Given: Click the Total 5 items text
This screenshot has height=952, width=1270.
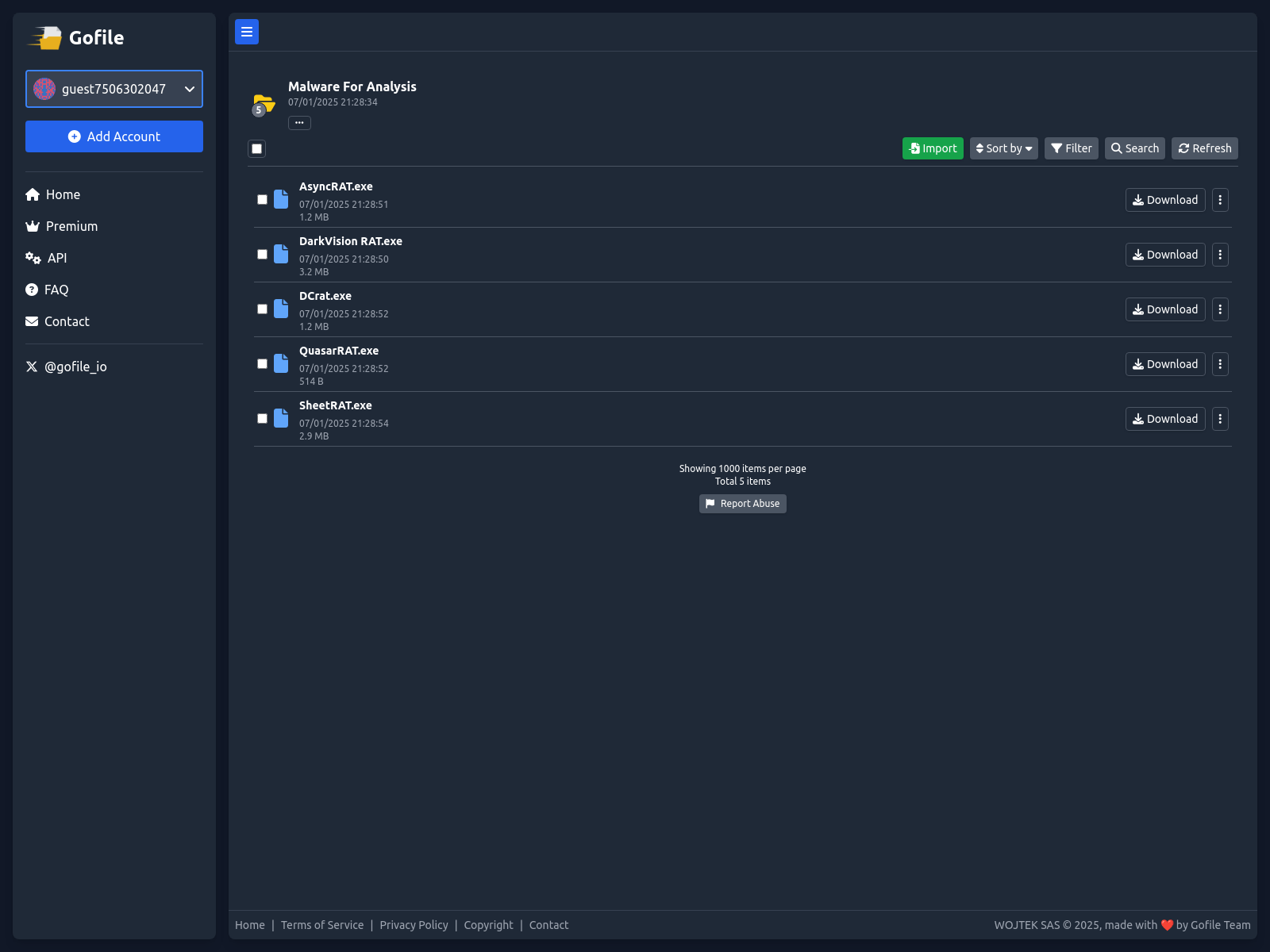Looking at the screenshot, I should pos(743,482).
